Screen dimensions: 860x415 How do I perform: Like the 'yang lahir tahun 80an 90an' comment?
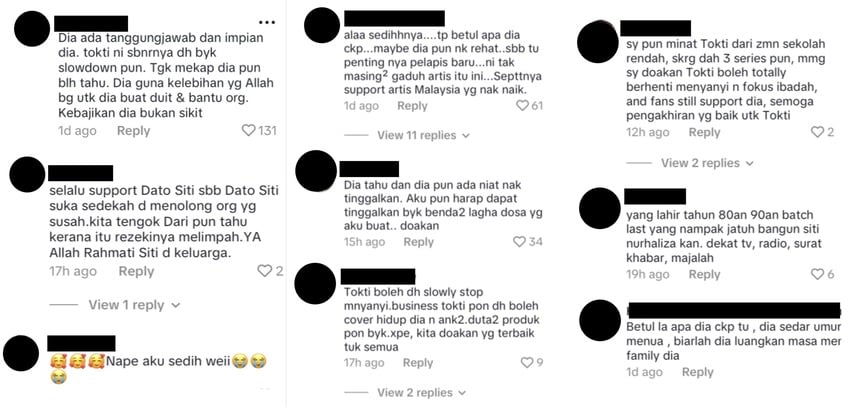click(x=817, y=274)
